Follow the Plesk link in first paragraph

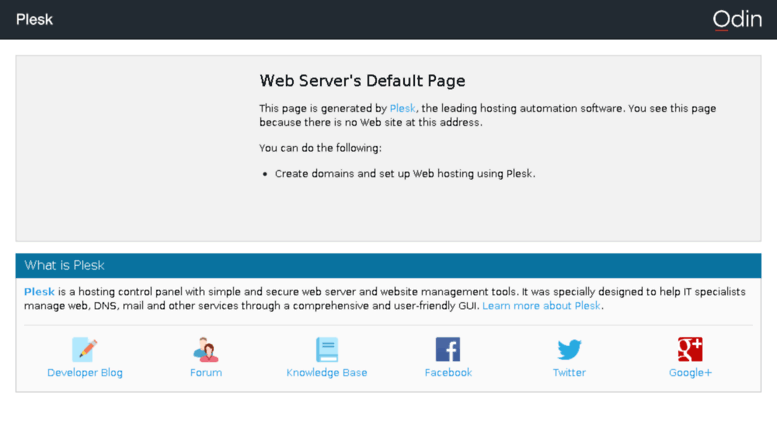pos(402,108)
